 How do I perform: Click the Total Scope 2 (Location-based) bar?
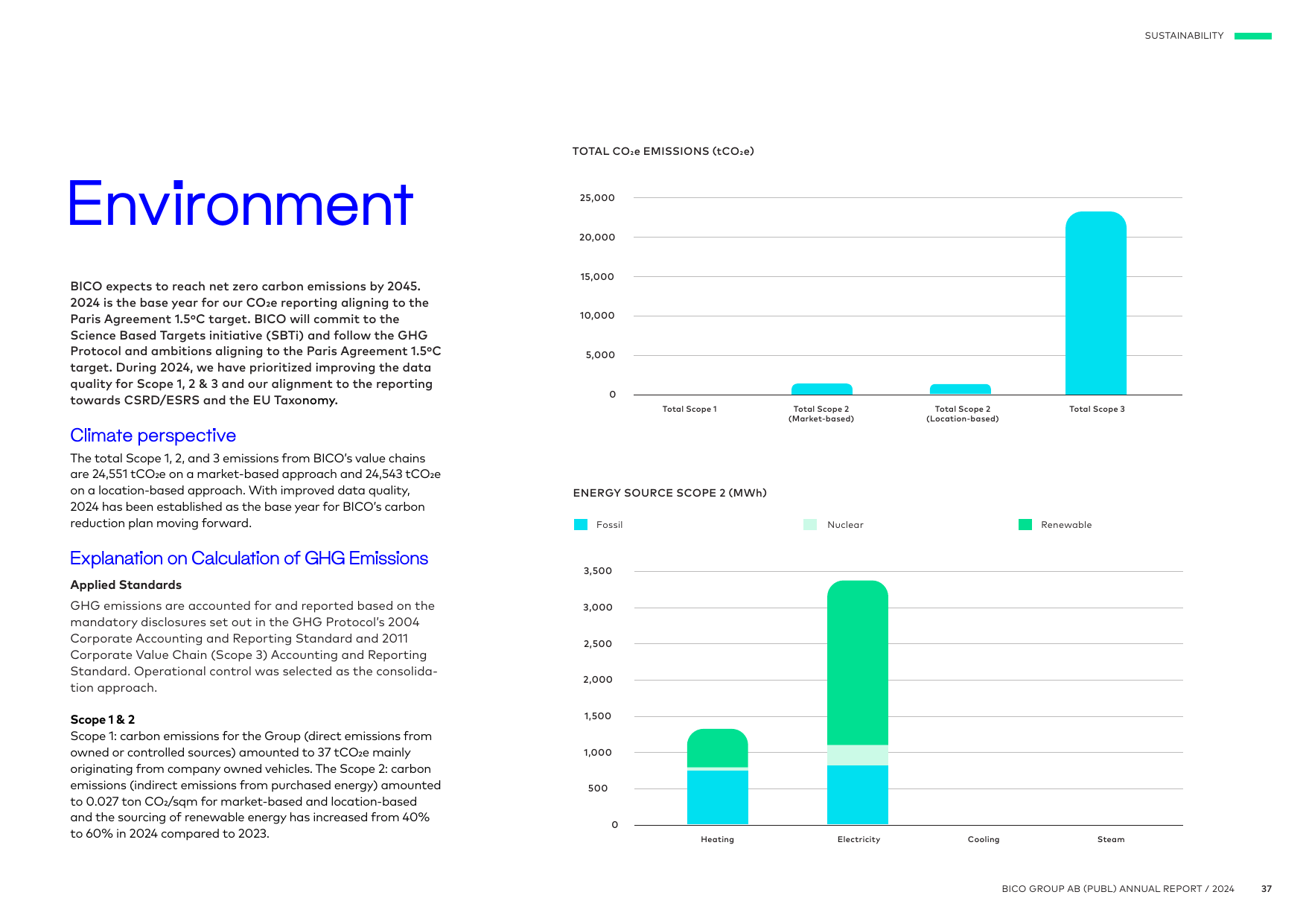tap(961, 389)
